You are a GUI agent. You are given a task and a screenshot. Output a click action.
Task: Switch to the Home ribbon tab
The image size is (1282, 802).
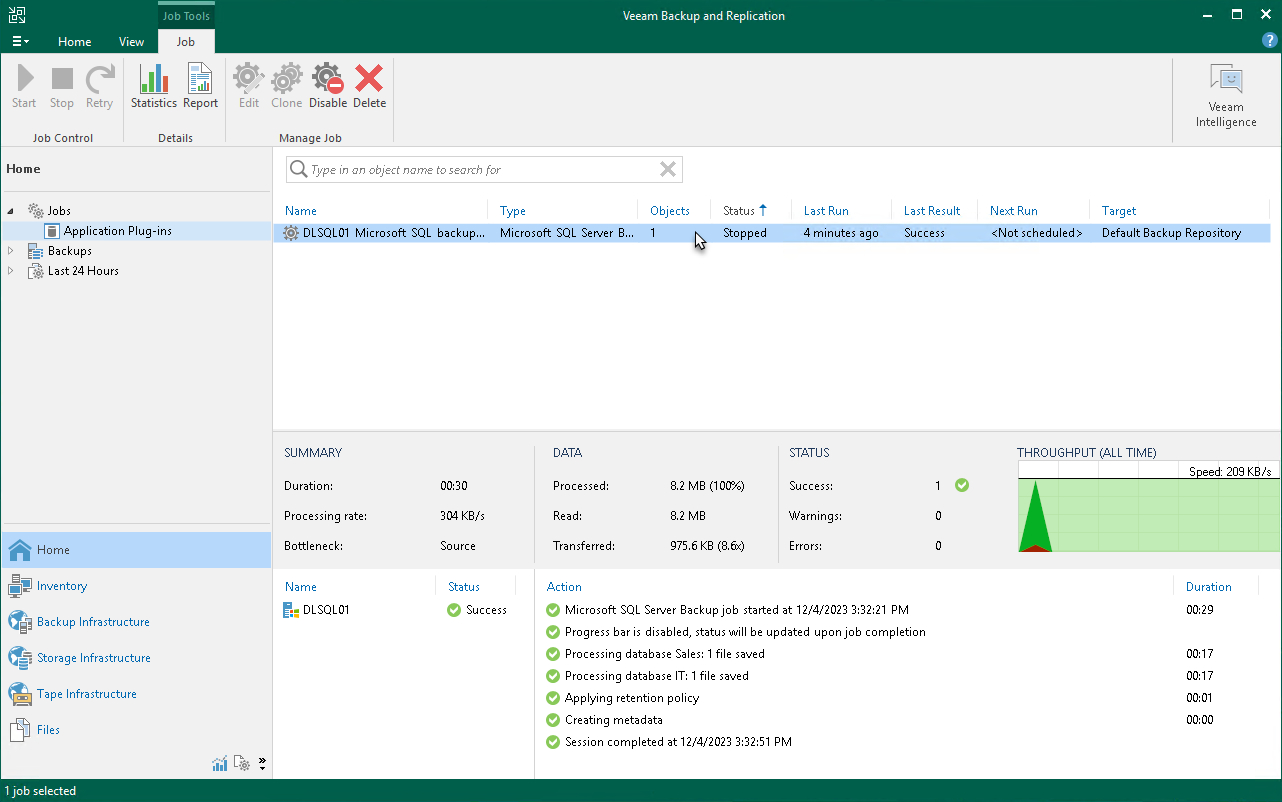[x=75, y=42]
